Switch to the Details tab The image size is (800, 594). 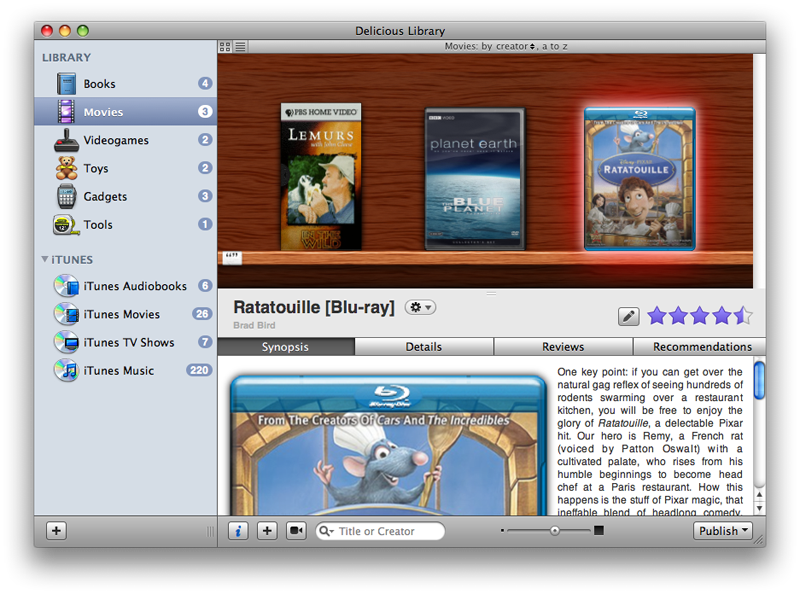pyautogui.click(x=424, y=347)
